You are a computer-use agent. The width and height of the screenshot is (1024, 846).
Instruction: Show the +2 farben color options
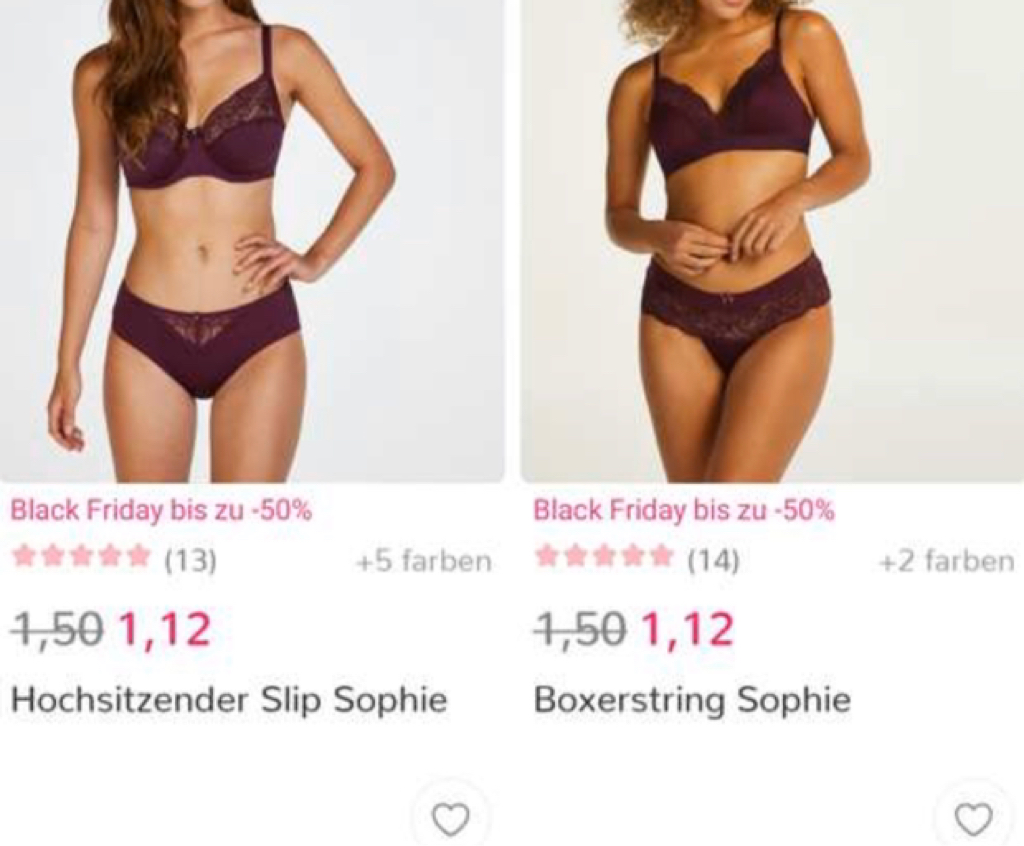(x=947, y=561)
